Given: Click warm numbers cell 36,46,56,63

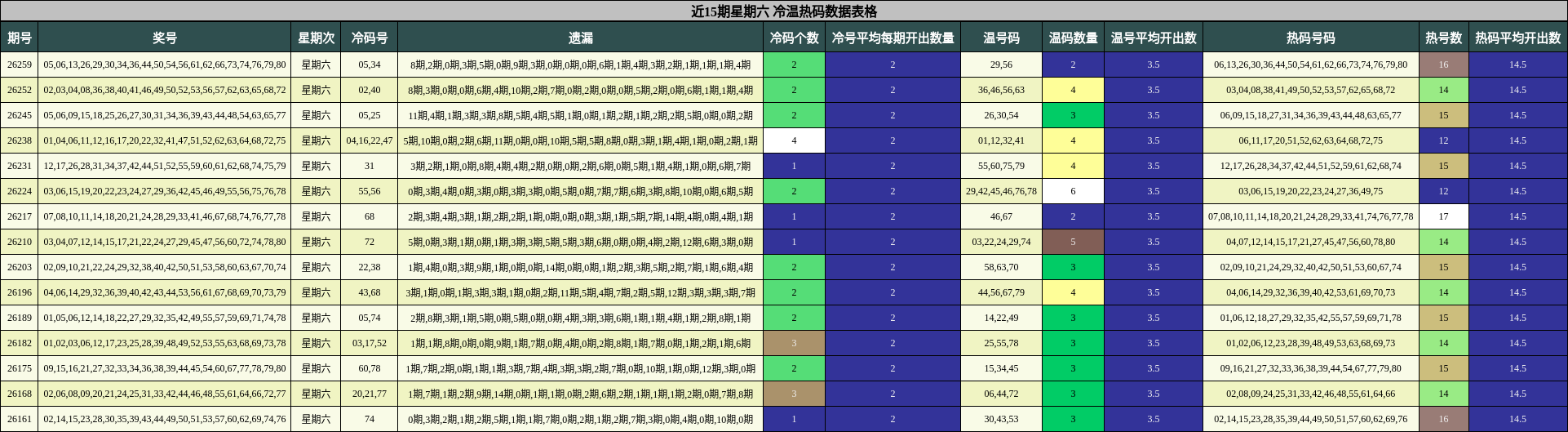Looking at the screenshot, I should [x=1001, y=90].
